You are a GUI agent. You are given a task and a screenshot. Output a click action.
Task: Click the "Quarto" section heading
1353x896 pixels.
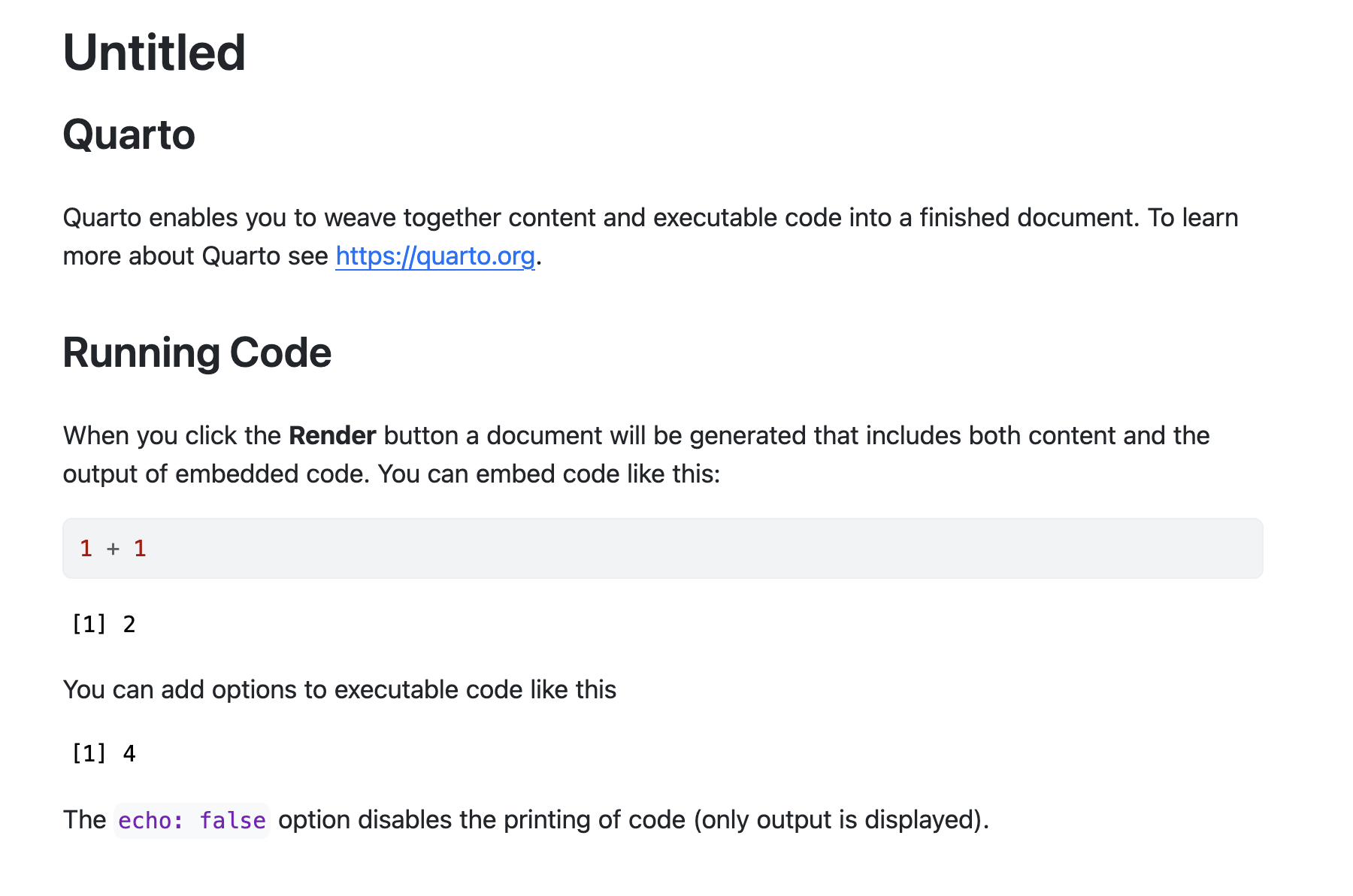(x=129, y=135)
